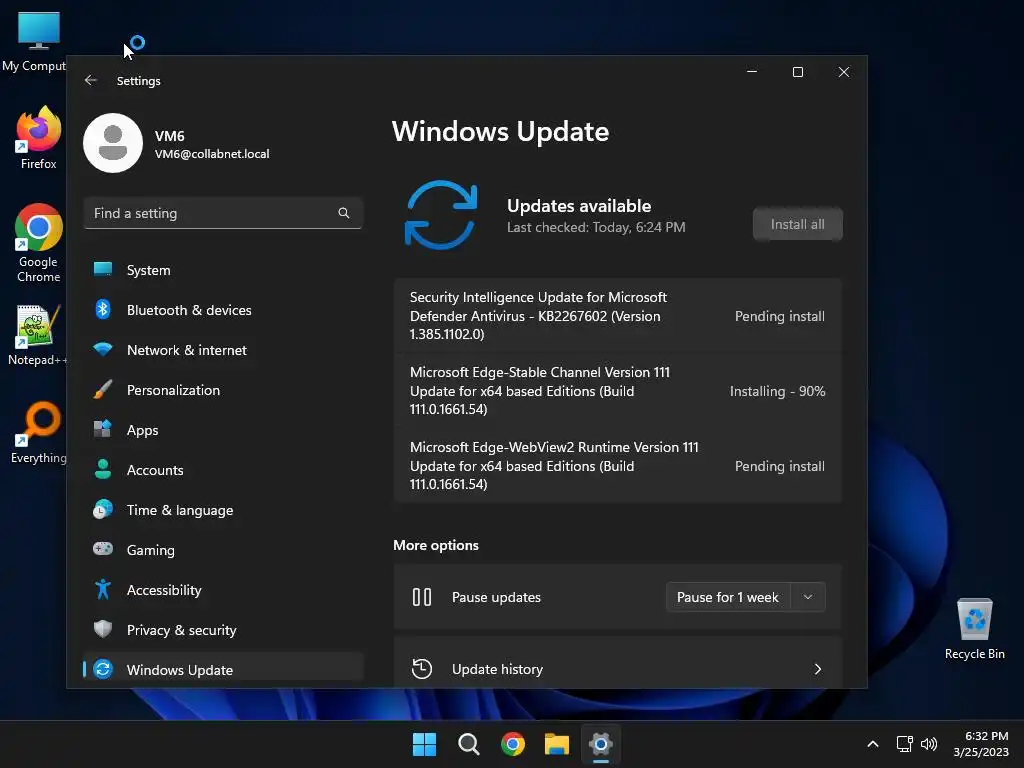Click VM6@collabnet.local email text
The height and width of the screenshot is (768, 1024).
point(212,154)
